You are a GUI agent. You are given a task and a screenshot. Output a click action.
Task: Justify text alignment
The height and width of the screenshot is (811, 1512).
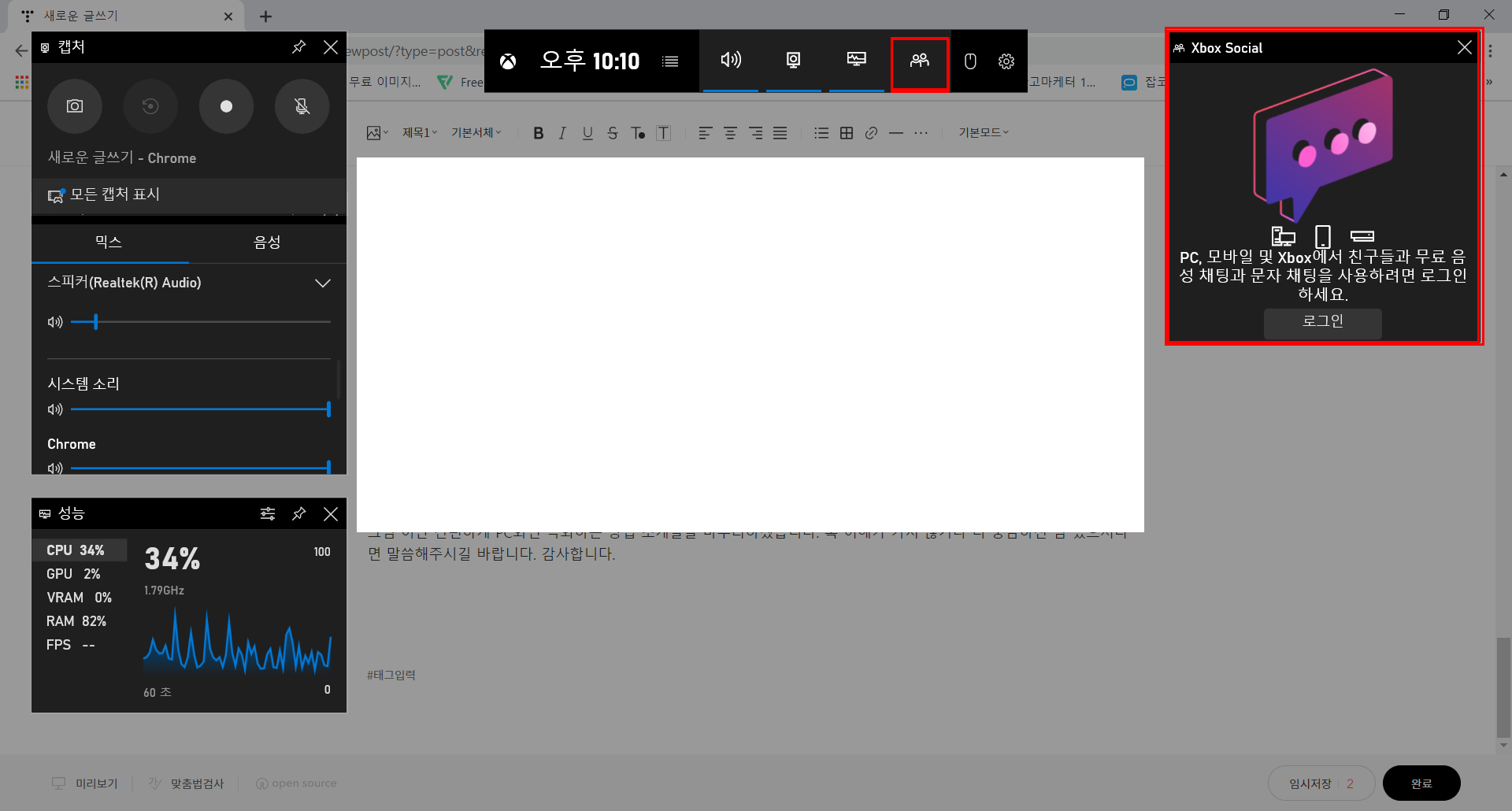coord(780,133)
